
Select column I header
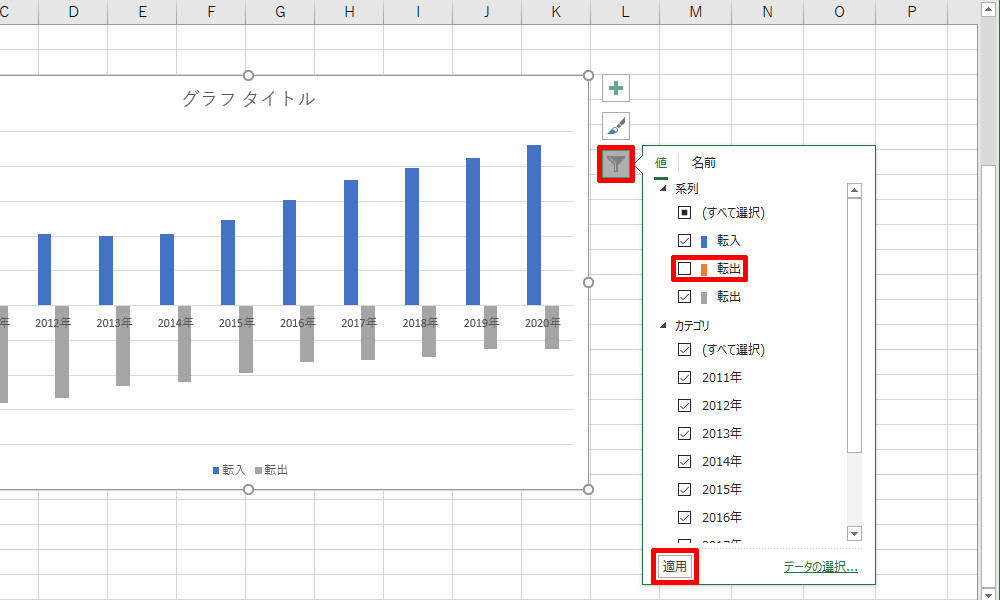click(418, 11)
